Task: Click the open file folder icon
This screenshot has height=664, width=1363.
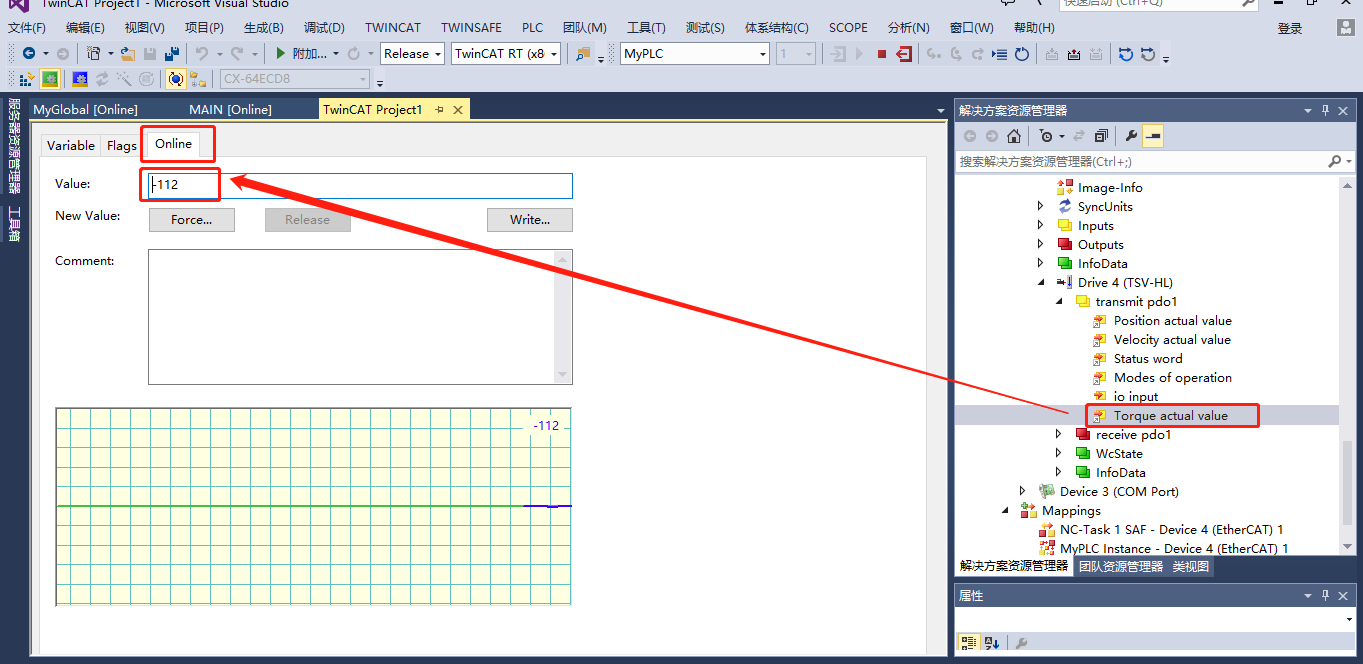Action: click(128, 54)
